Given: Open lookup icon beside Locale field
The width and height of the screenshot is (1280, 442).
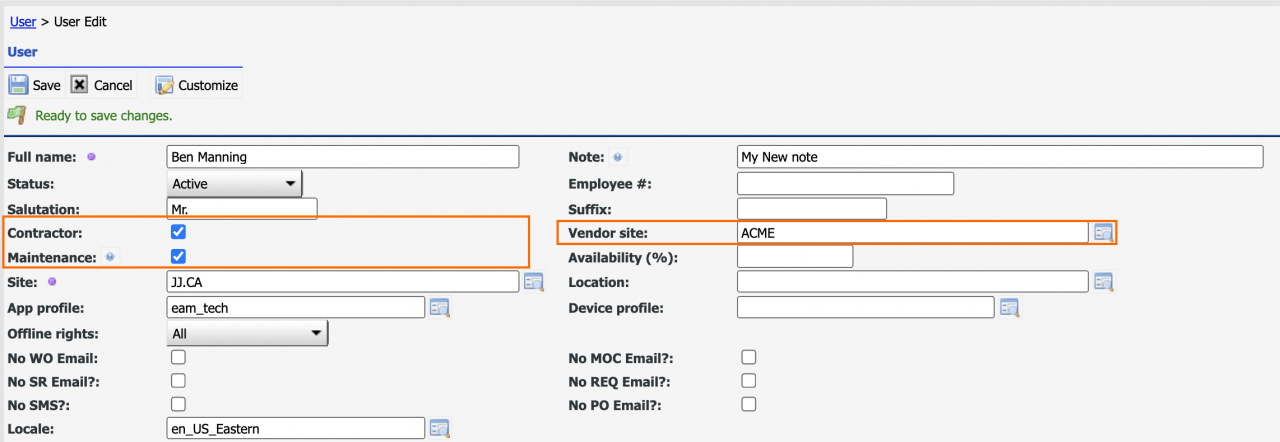Looking at the screenshot, I should click(440, 428).
